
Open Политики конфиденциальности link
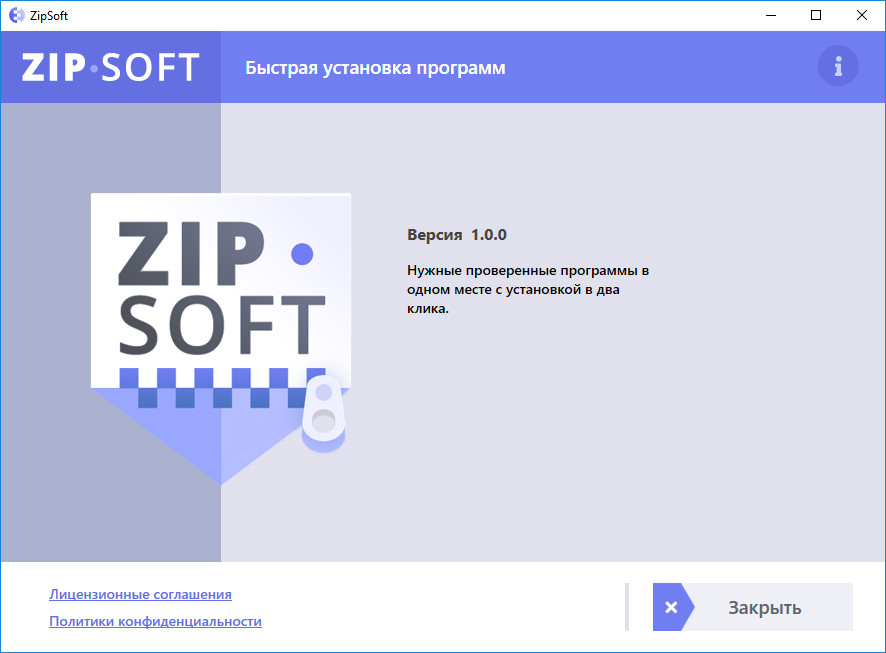point(155,621)
